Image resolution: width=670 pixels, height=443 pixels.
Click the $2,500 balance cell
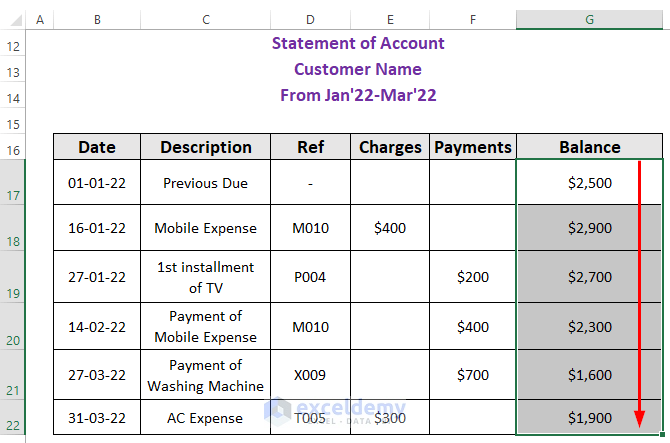[x=589, y=183]
